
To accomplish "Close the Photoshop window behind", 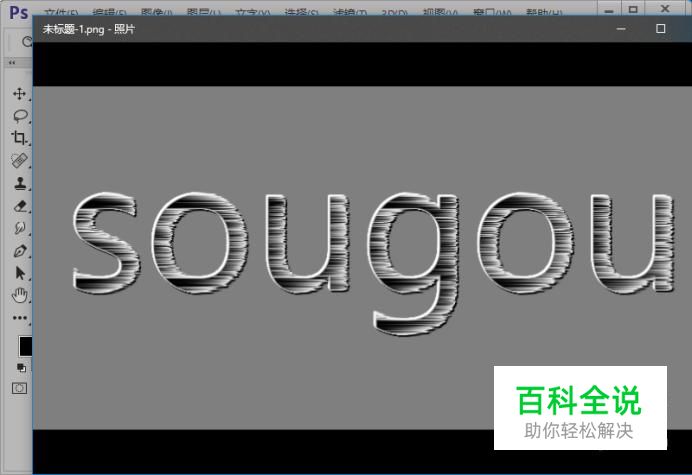I will pos(665,8).
